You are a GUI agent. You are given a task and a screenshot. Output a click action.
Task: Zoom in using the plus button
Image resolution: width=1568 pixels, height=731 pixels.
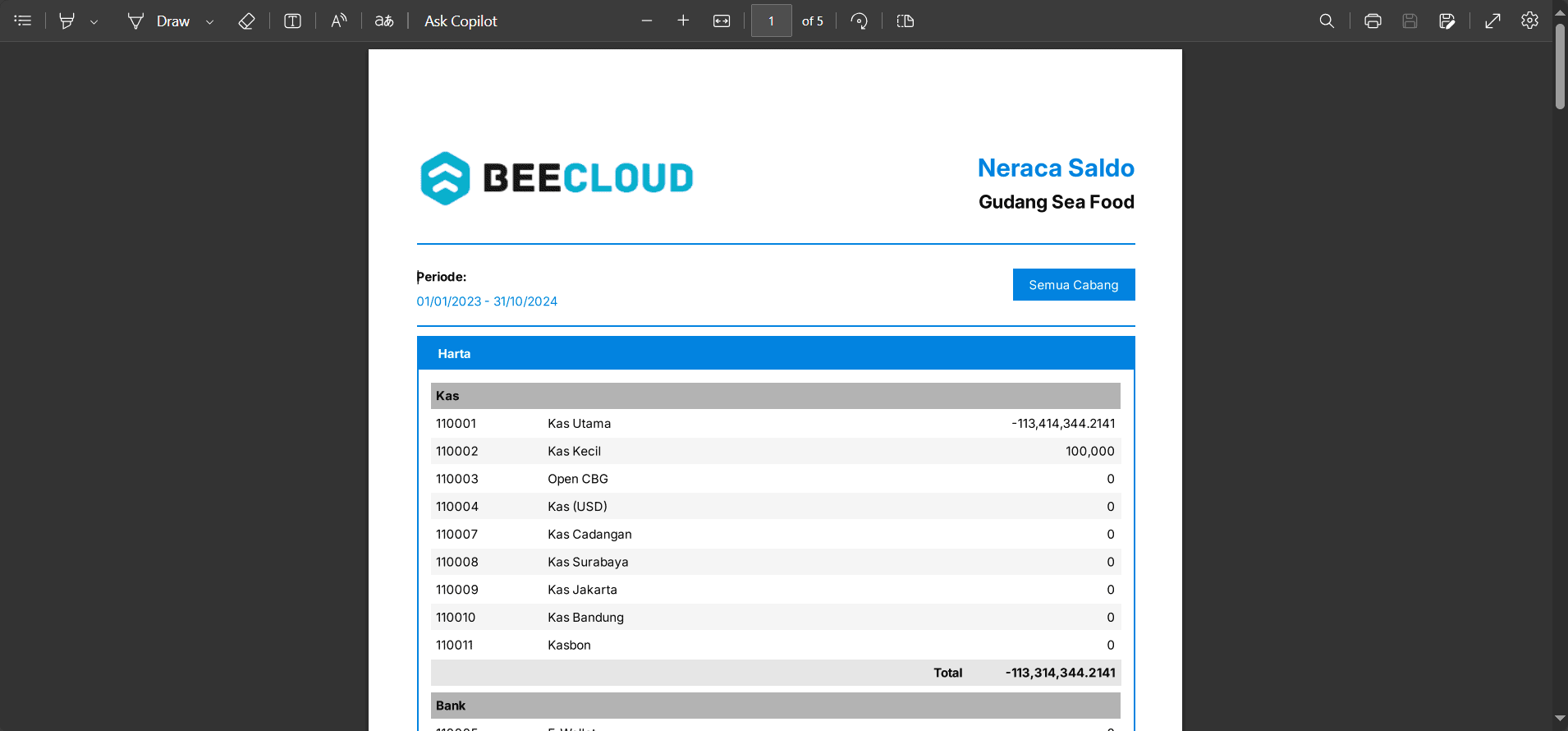[683, 21]
